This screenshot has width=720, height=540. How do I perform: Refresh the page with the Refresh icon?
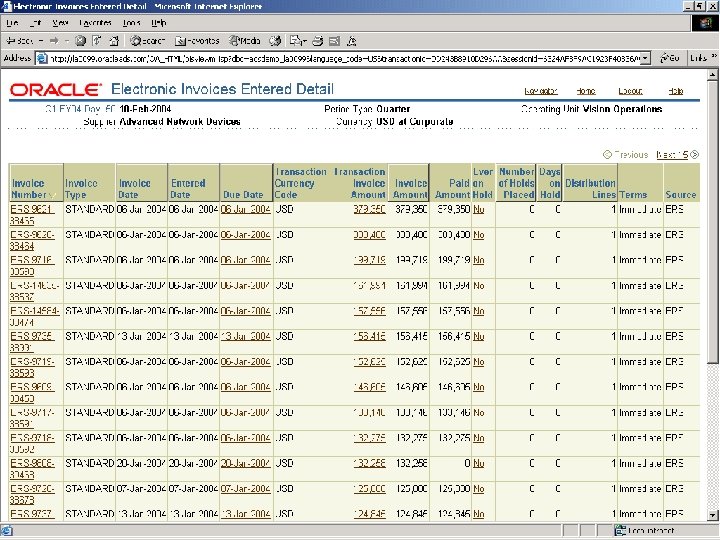(x=97, y=41)
